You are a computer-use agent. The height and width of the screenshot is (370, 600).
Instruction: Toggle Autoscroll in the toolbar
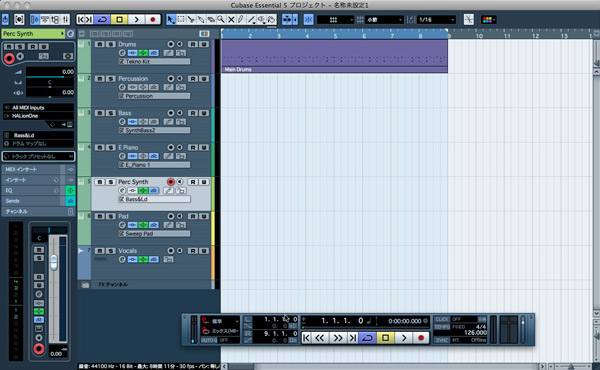(x=287, y=20)
